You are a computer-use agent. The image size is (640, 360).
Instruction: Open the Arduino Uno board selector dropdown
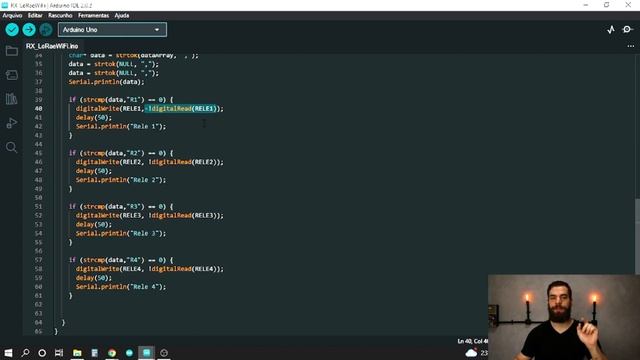click(112, 29)
